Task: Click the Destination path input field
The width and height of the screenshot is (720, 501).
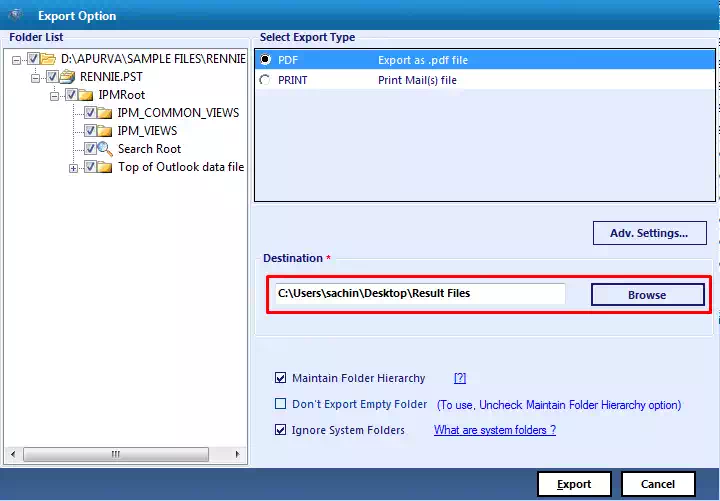Action: click(420, 293)
